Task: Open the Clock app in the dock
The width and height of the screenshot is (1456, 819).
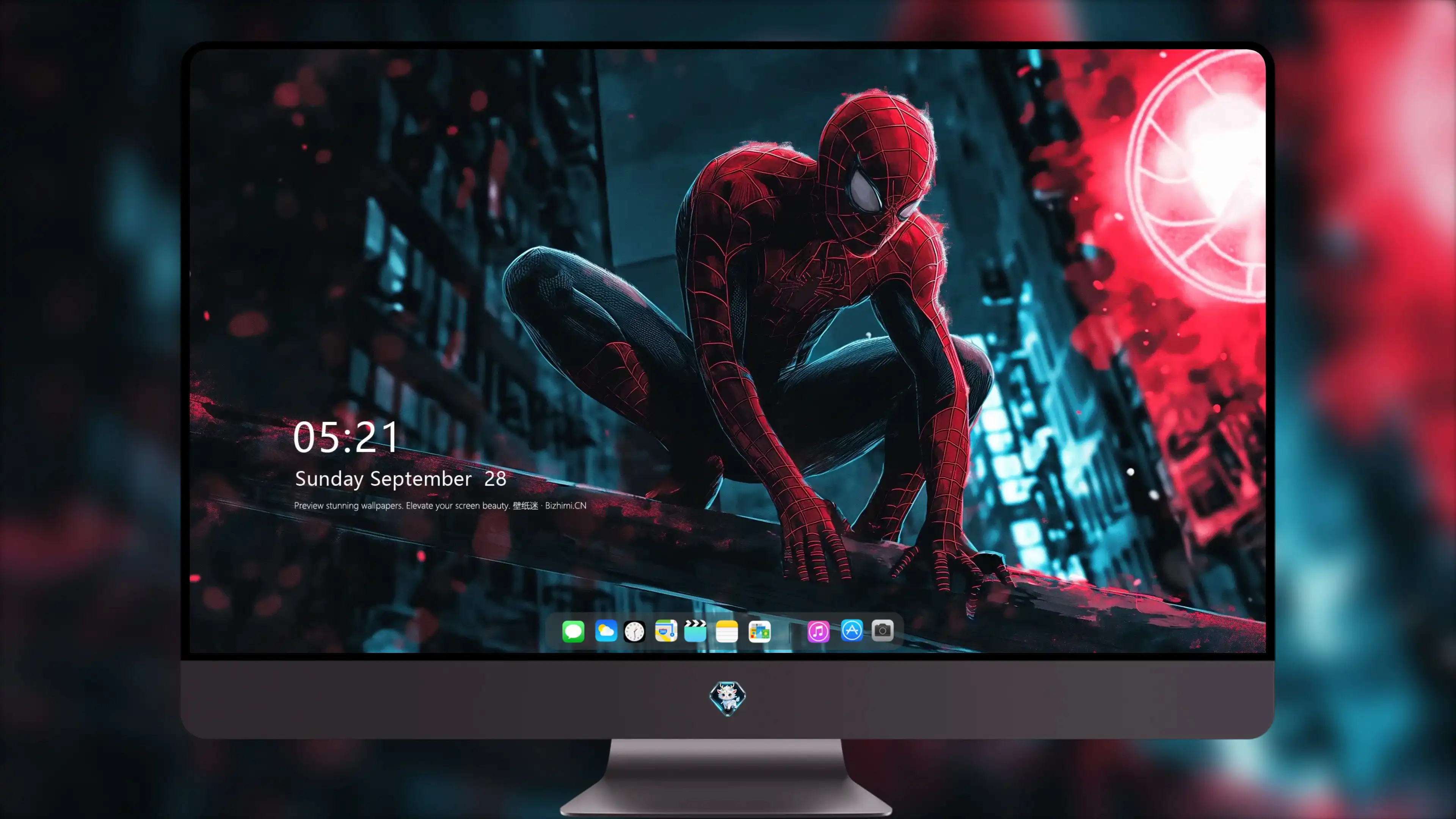Action: point(634,631)
